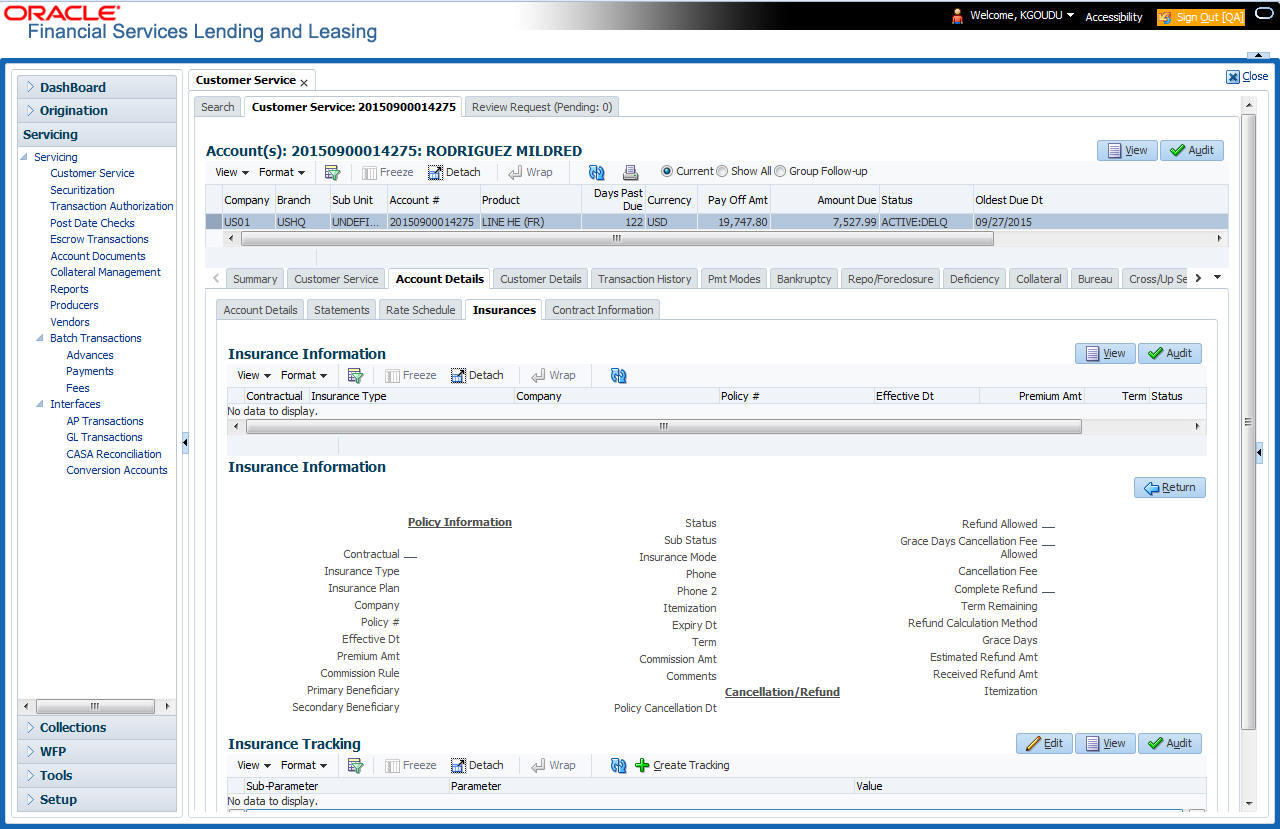Detach the Insurance Tracking table
The width and height of the screenshot is (1280, 829).
[478, 765]
